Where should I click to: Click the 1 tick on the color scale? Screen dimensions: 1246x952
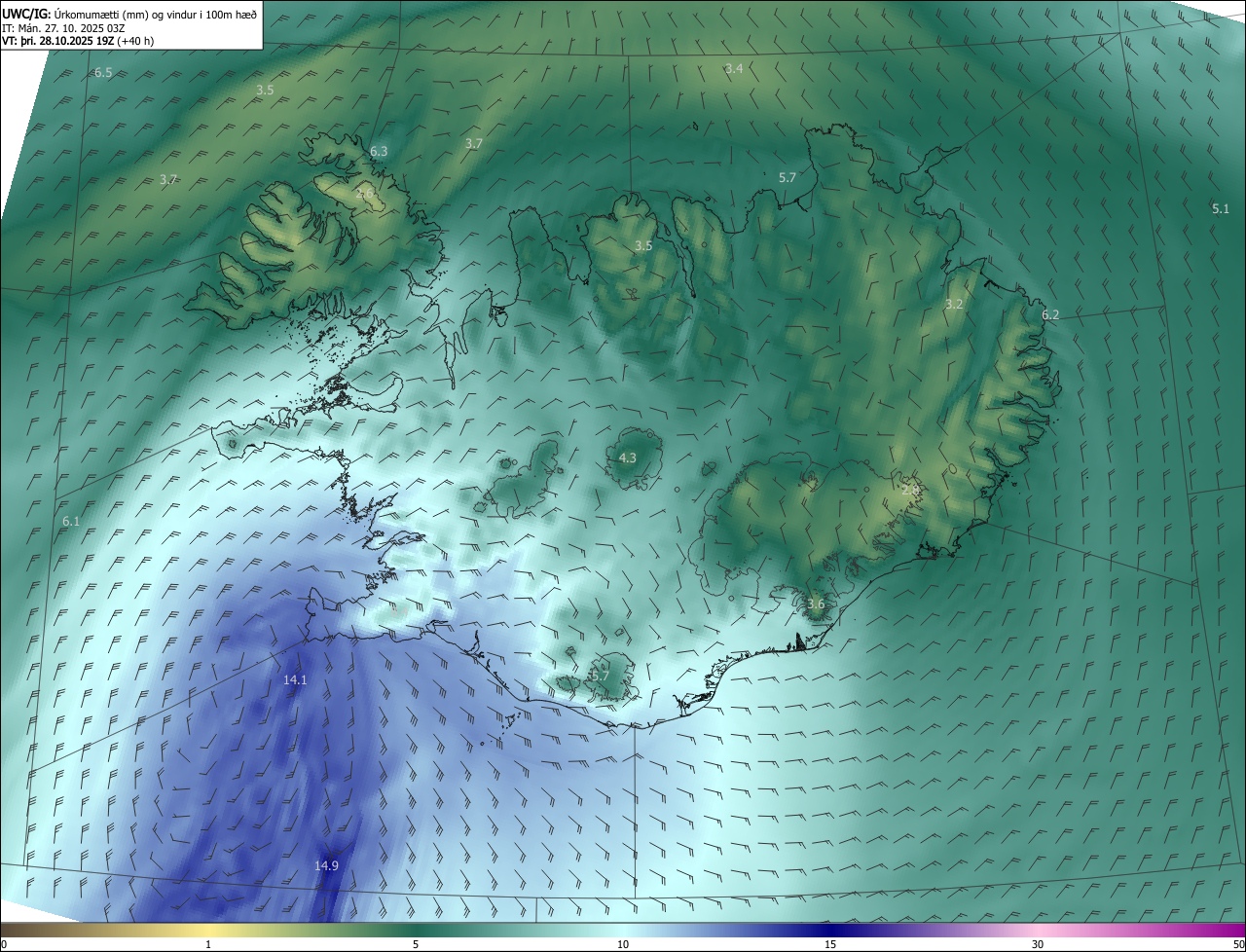(x=208, y=944)
